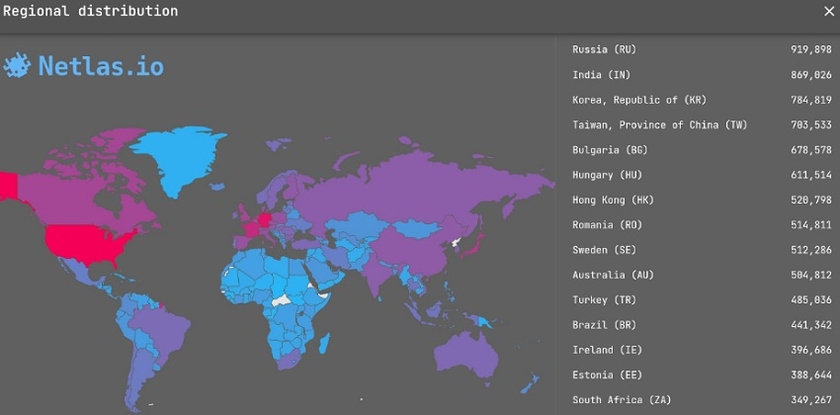
Task: Click the Turkey (TR) row
Action: [x=604, y=300]
